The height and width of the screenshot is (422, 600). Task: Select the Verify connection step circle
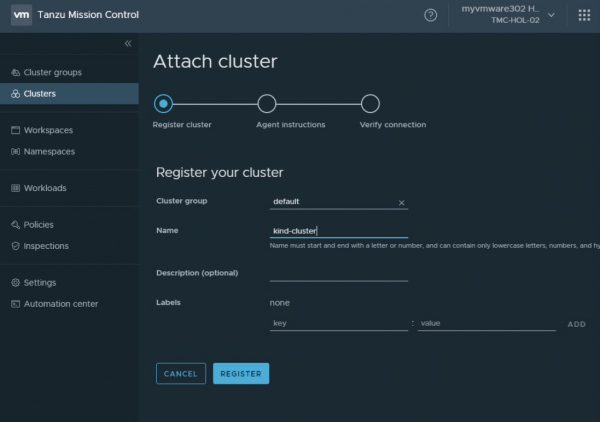pos(370,104)
